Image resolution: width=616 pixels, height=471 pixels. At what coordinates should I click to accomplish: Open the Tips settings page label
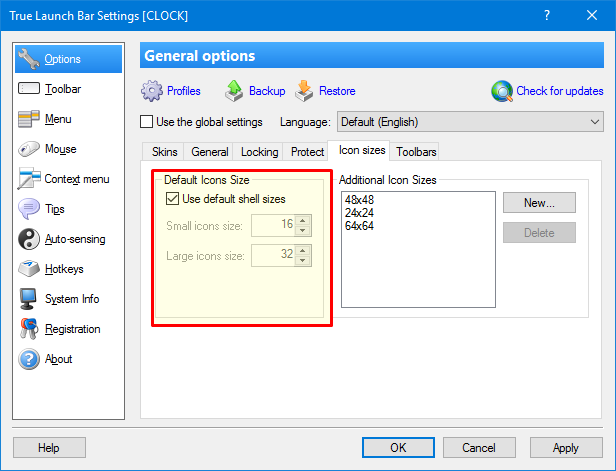coord(55,209)
